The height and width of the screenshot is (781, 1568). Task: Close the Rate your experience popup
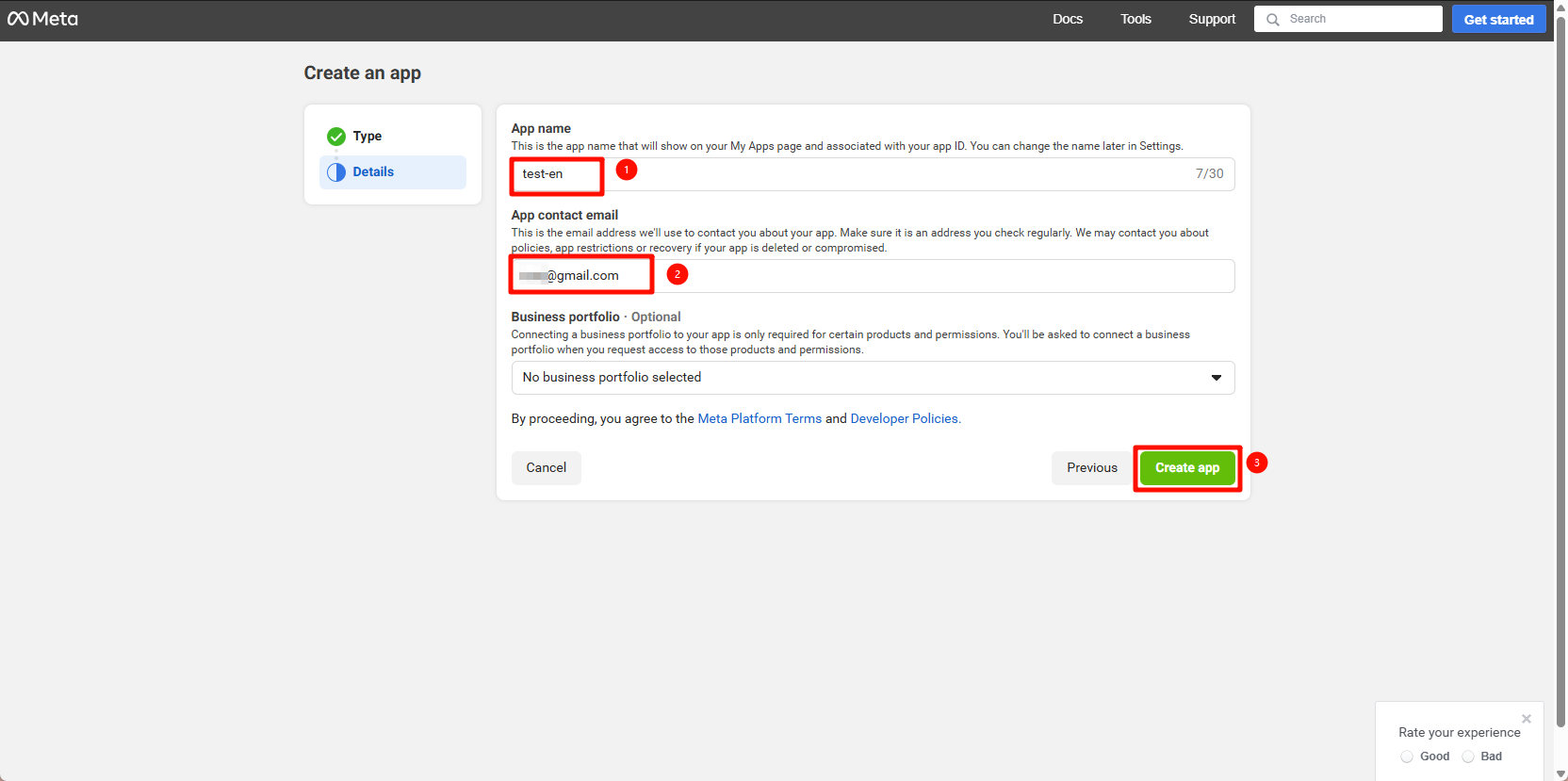click(1527, 719)
